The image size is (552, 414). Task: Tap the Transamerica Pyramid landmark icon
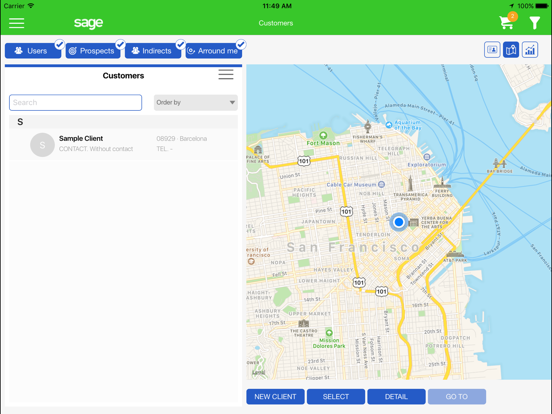(x=410, y=183)
